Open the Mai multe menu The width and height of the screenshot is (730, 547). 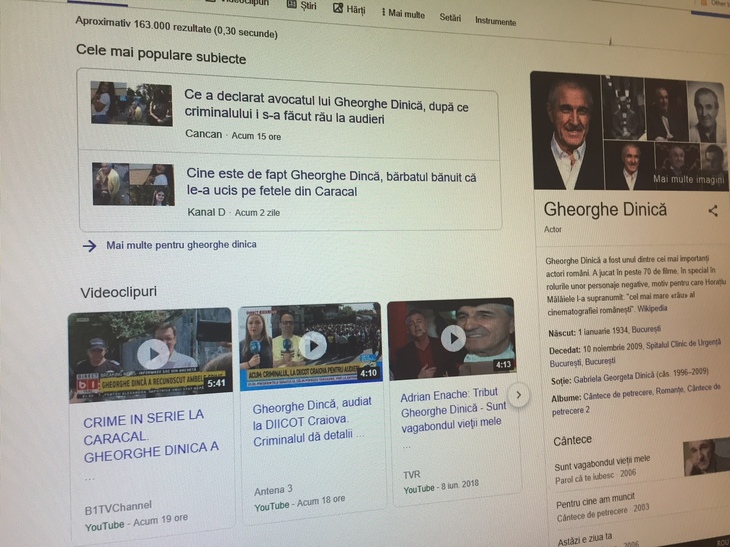click(403, 14)
